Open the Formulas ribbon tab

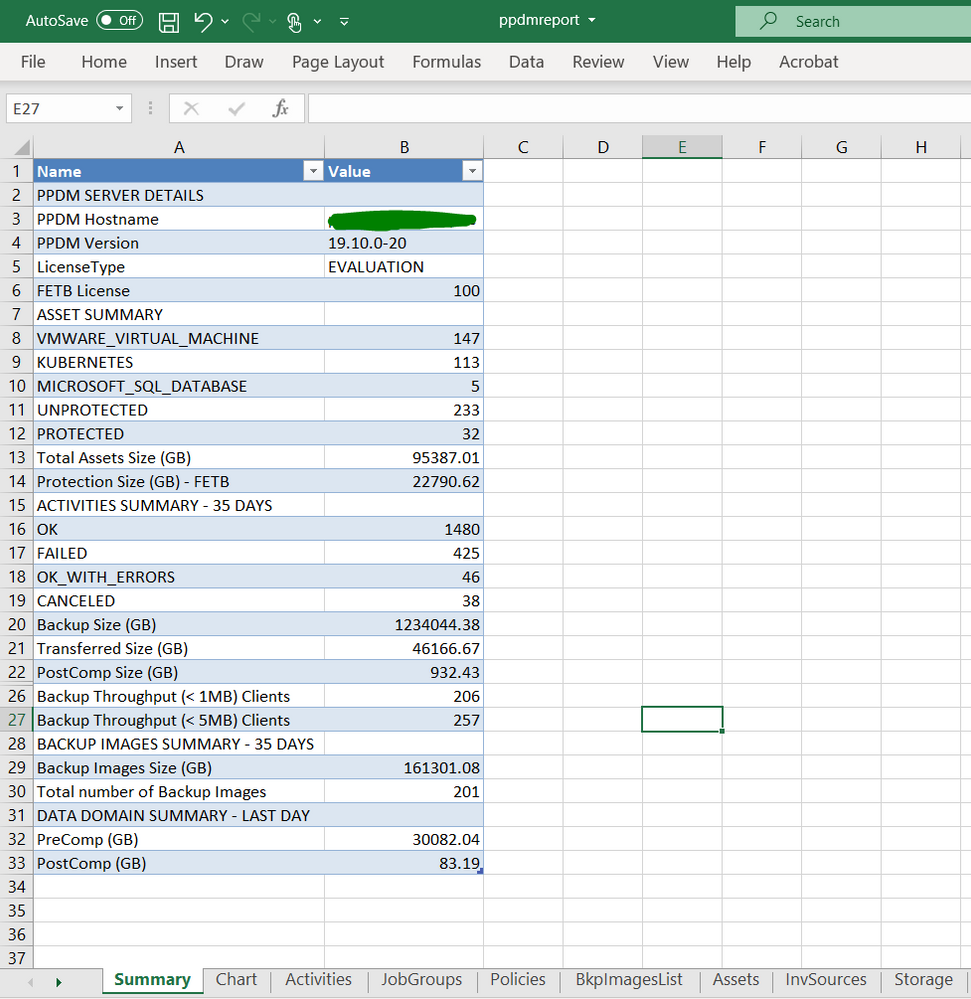447,62
